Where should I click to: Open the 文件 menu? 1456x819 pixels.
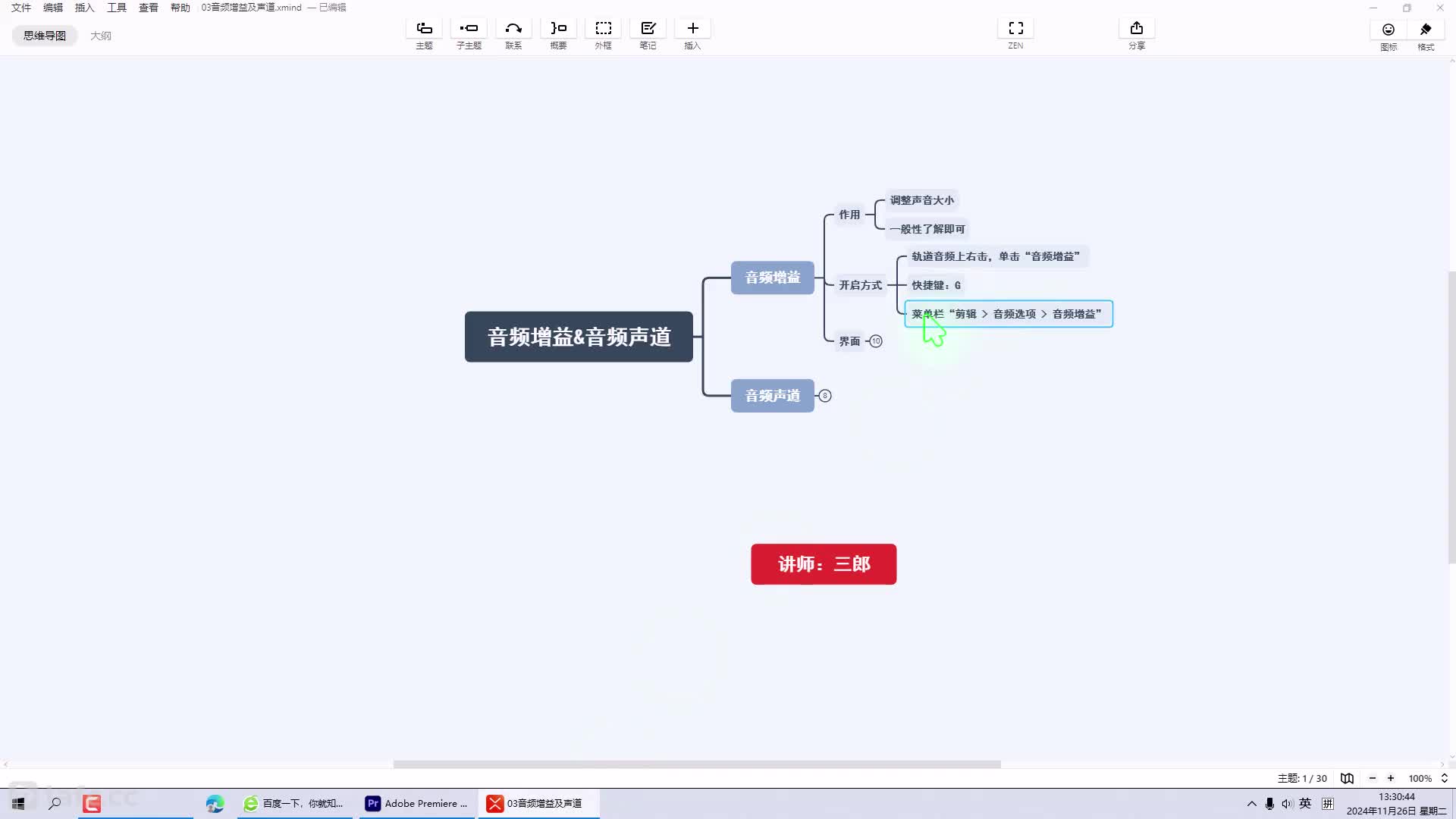21,8
